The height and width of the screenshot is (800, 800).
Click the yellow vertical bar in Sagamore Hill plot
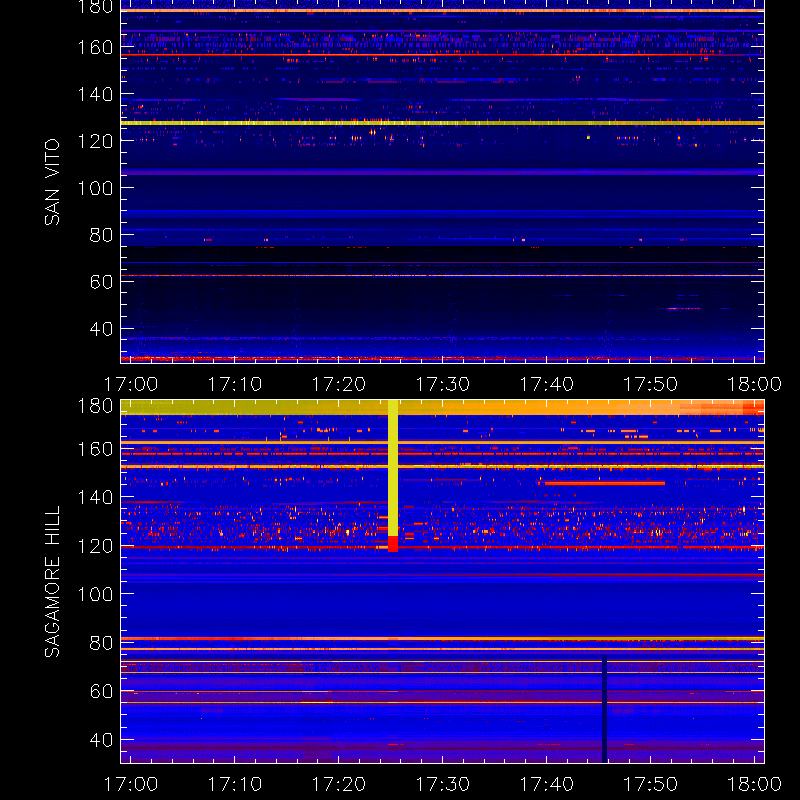pyautogui.click(x=393, y=468)
